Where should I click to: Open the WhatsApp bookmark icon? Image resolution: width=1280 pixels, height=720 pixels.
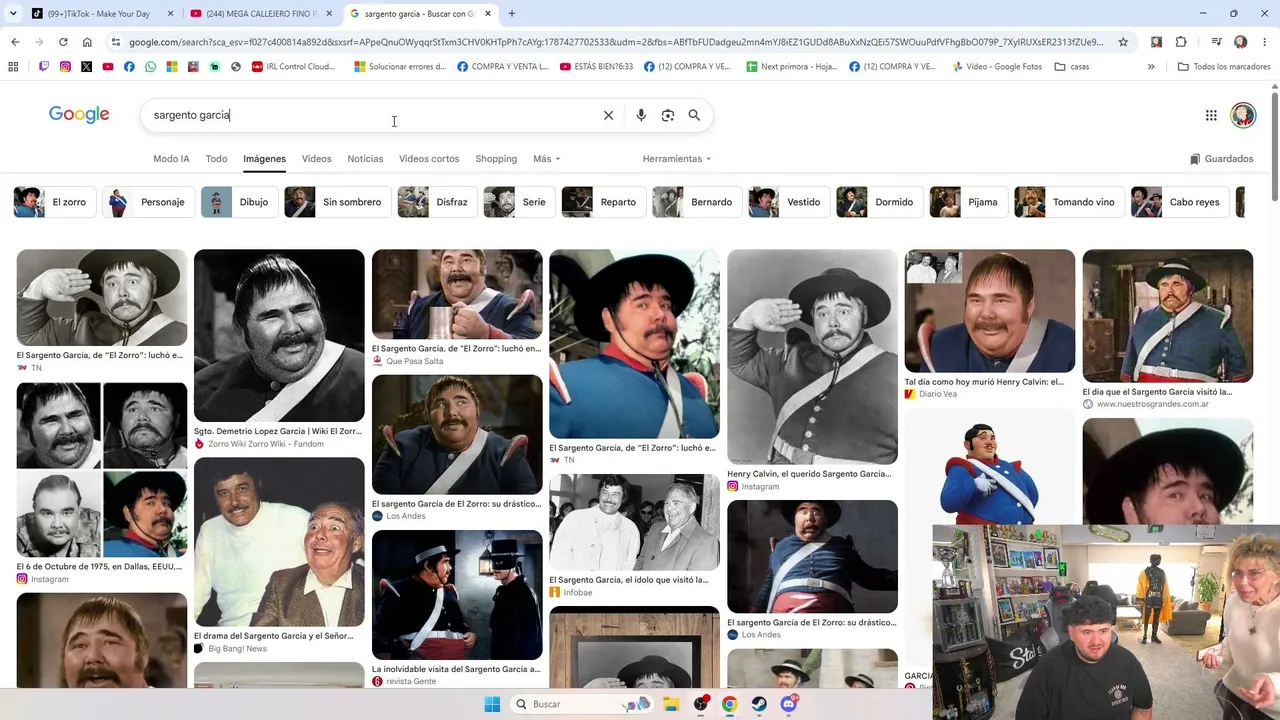click(x=150, y=67)
